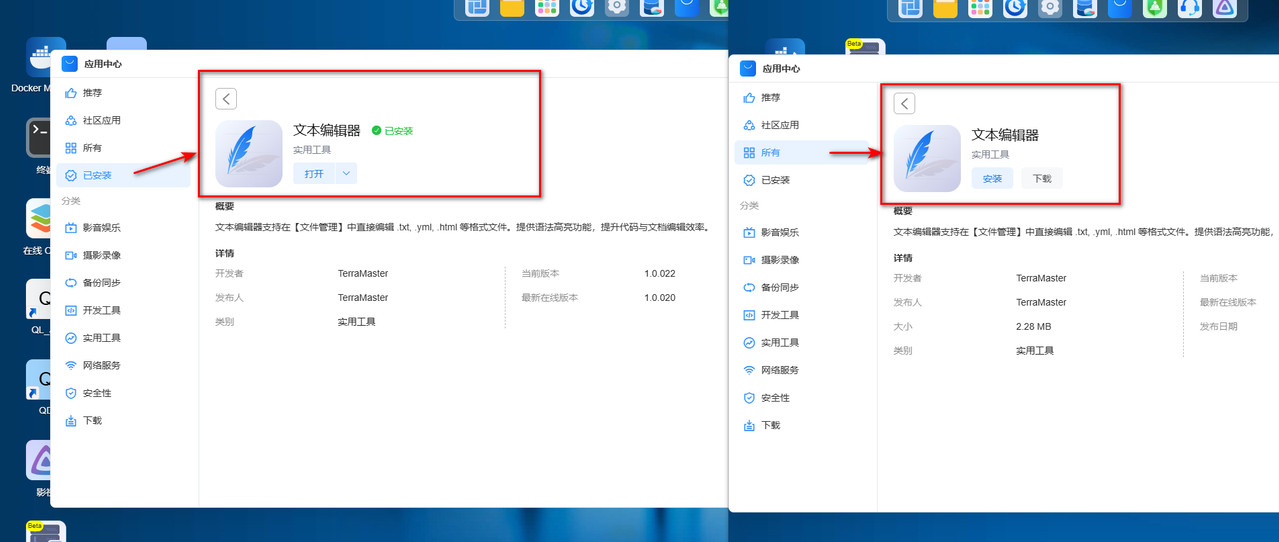This screenshot has width=1279, height=542.
Task: Select 已安装 in right App Center sidebar
Action: coord(802,180)
